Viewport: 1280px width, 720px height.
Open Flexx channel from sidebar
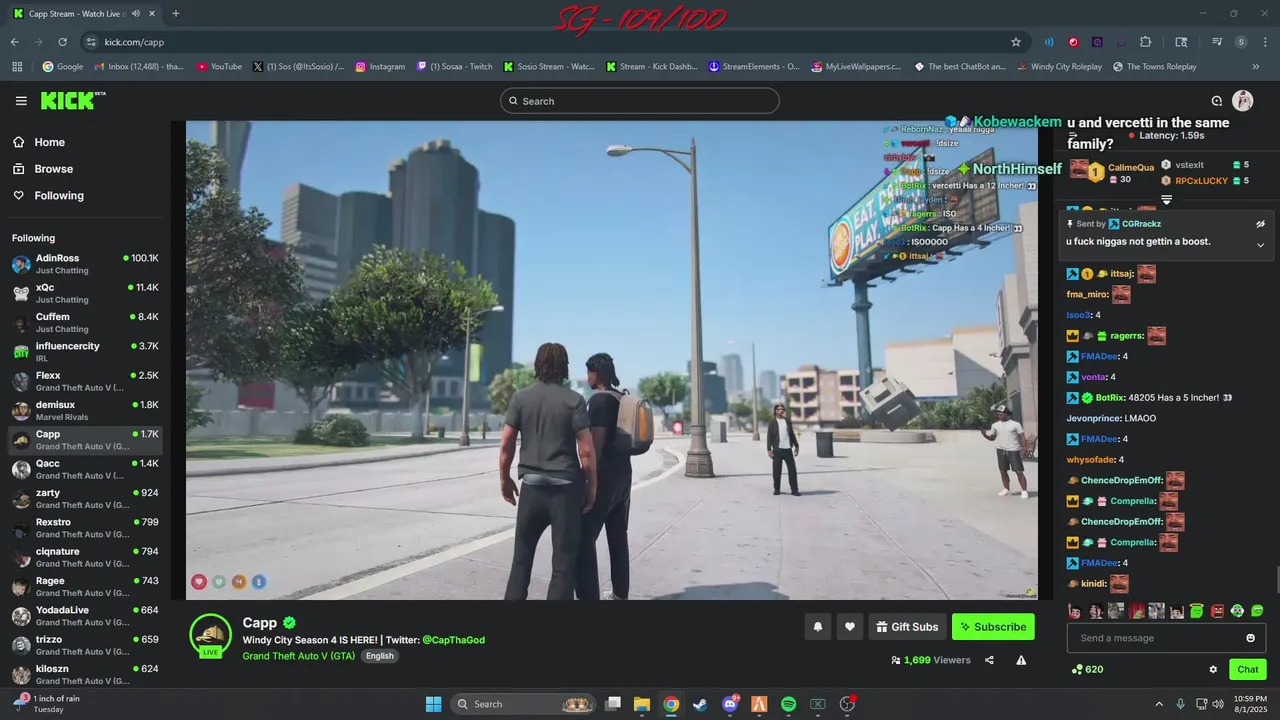click(85, 381)
